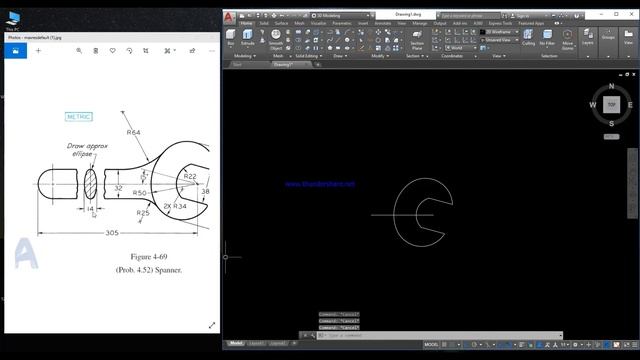Viewport: 640px width, 360px height.
Task: Open Photos collection view icon
Action: click(16, 51)
